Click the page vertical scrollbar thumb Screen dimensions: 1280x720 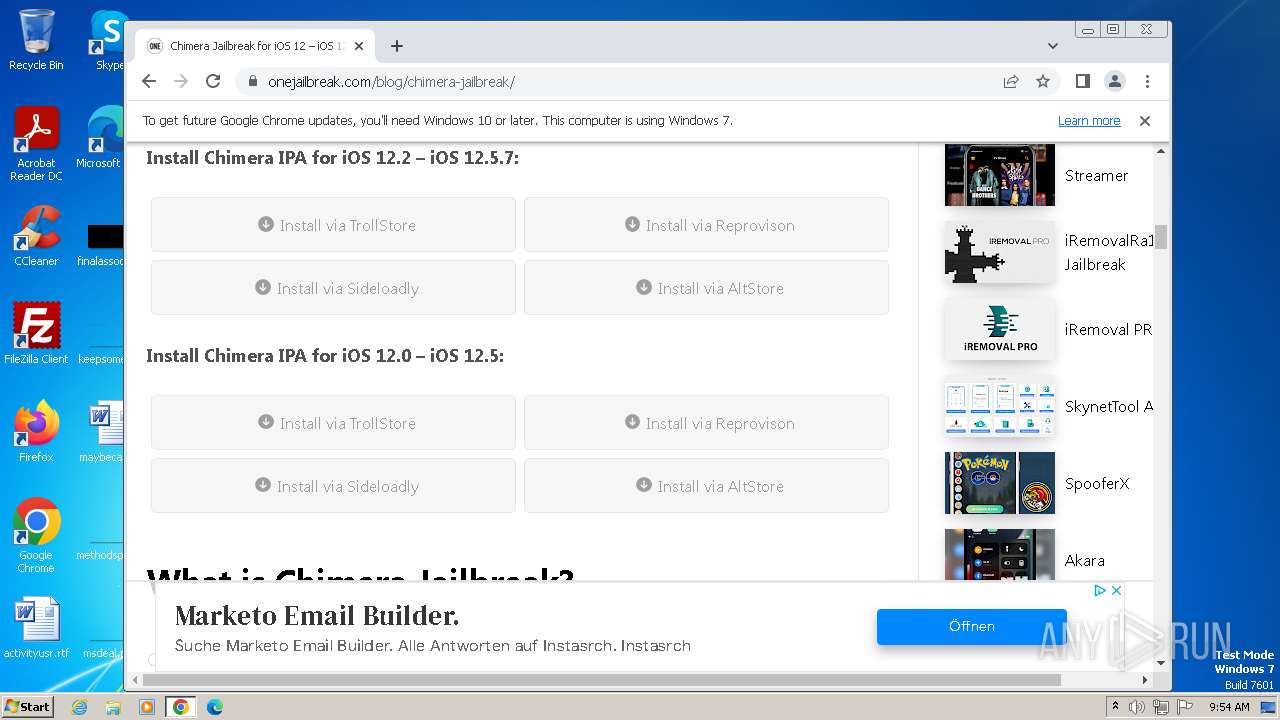(x=1160, y=237)
